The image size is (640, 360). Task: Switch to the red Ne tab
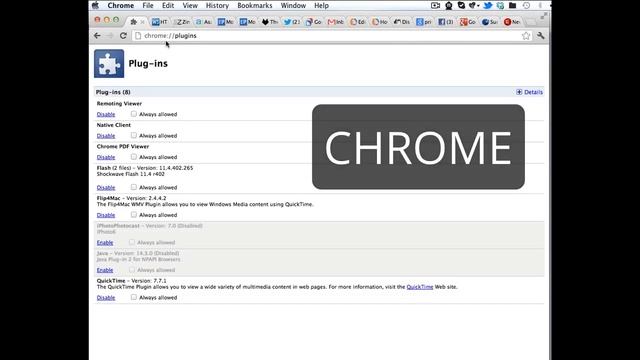512,22
